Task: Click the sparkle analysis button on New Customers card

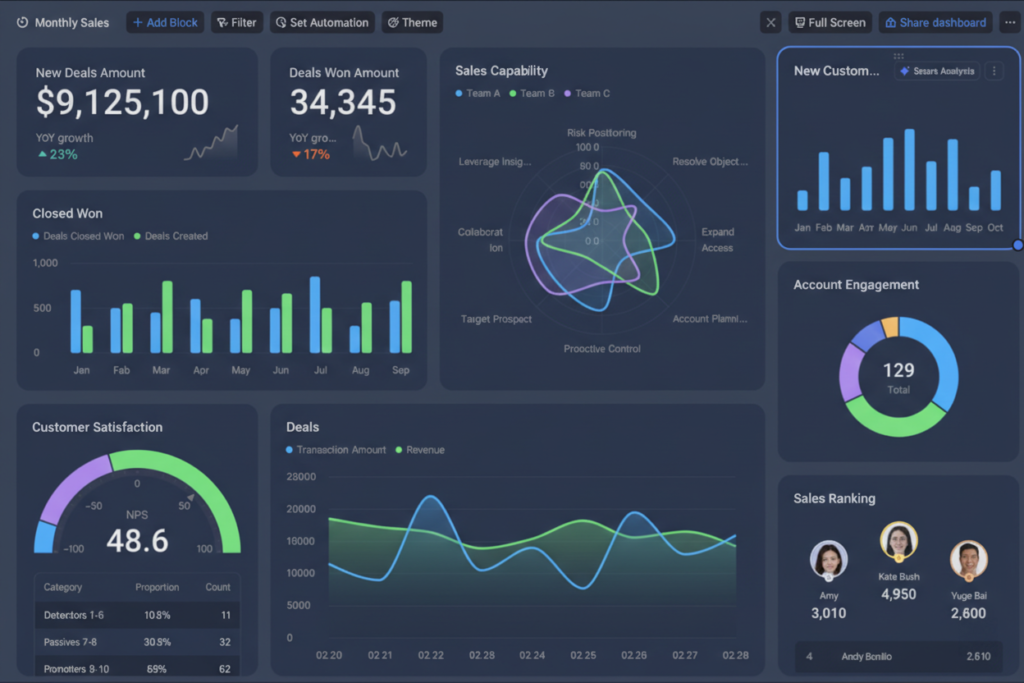Action: 937,71
